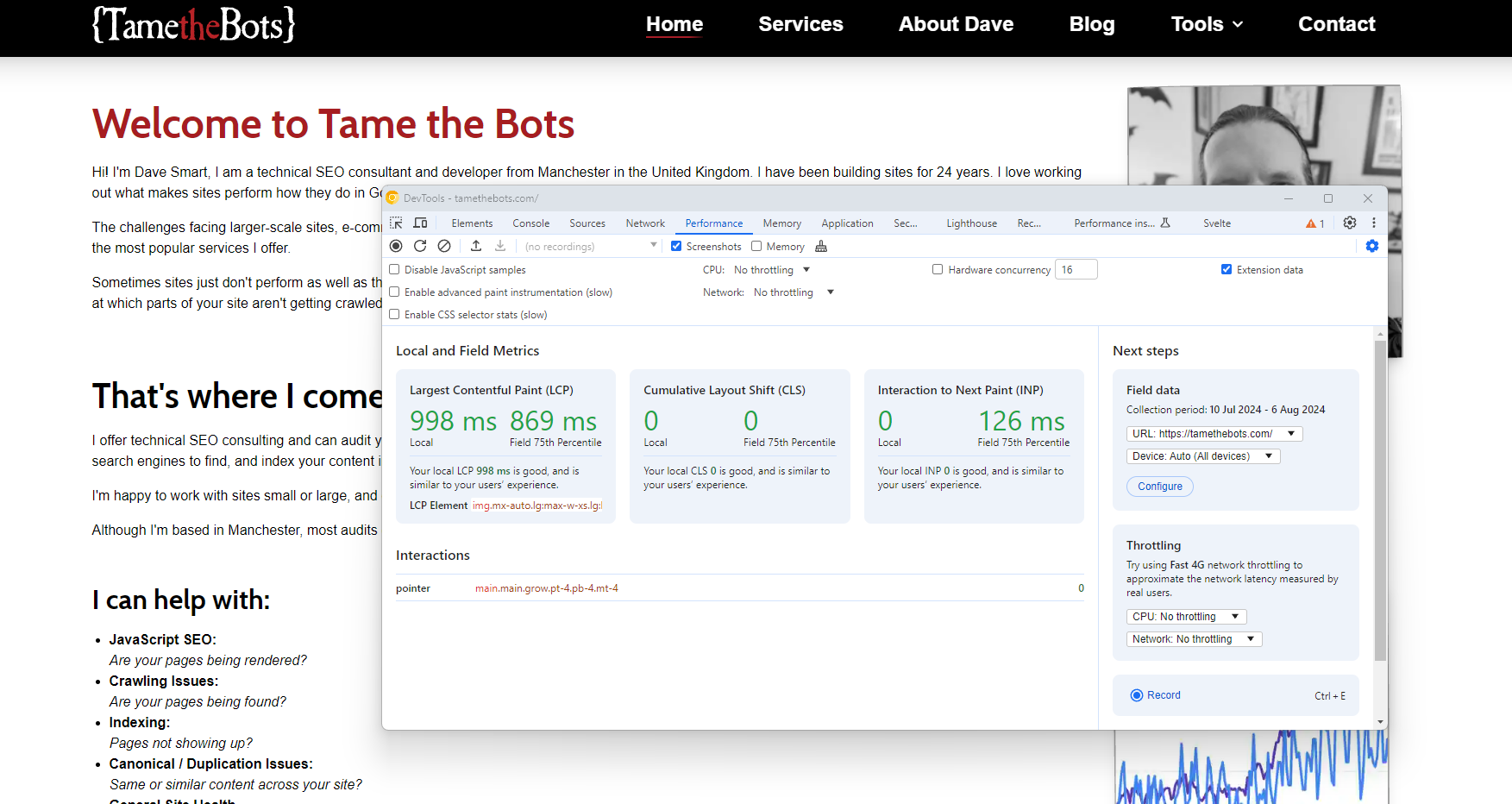This screenshot has height=804, width=1512.
Task: Open the Application tab
Action: [847, 223]
